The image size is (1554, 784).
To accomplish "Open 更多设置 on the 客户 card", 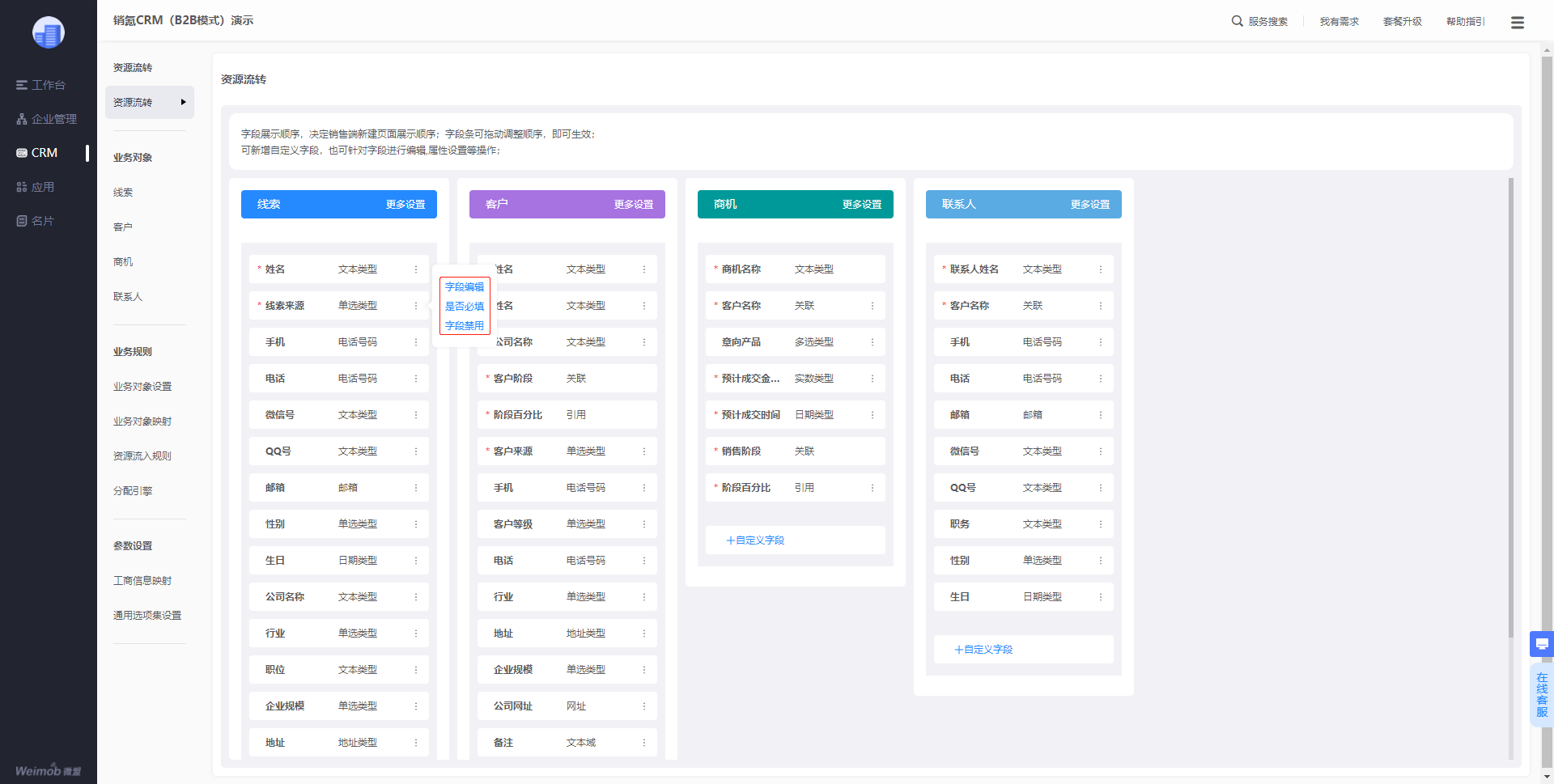I will tap(634, 205).
